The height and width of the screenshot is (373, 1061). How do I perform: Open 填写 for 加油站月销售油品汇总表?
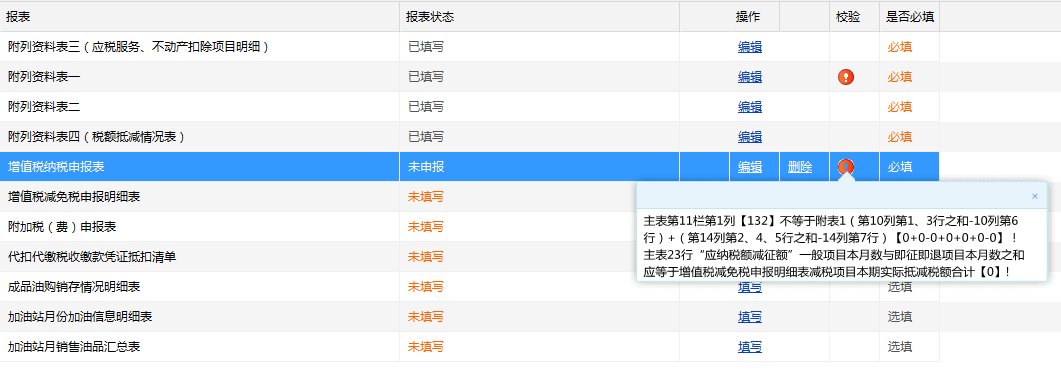click(x=750, y=347)
